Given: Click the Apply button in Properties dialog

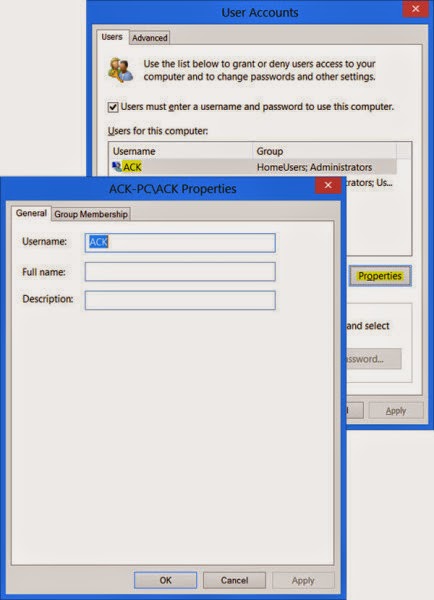Looking at the screenshot, I should pyautogui.click(x=303, y=580).
